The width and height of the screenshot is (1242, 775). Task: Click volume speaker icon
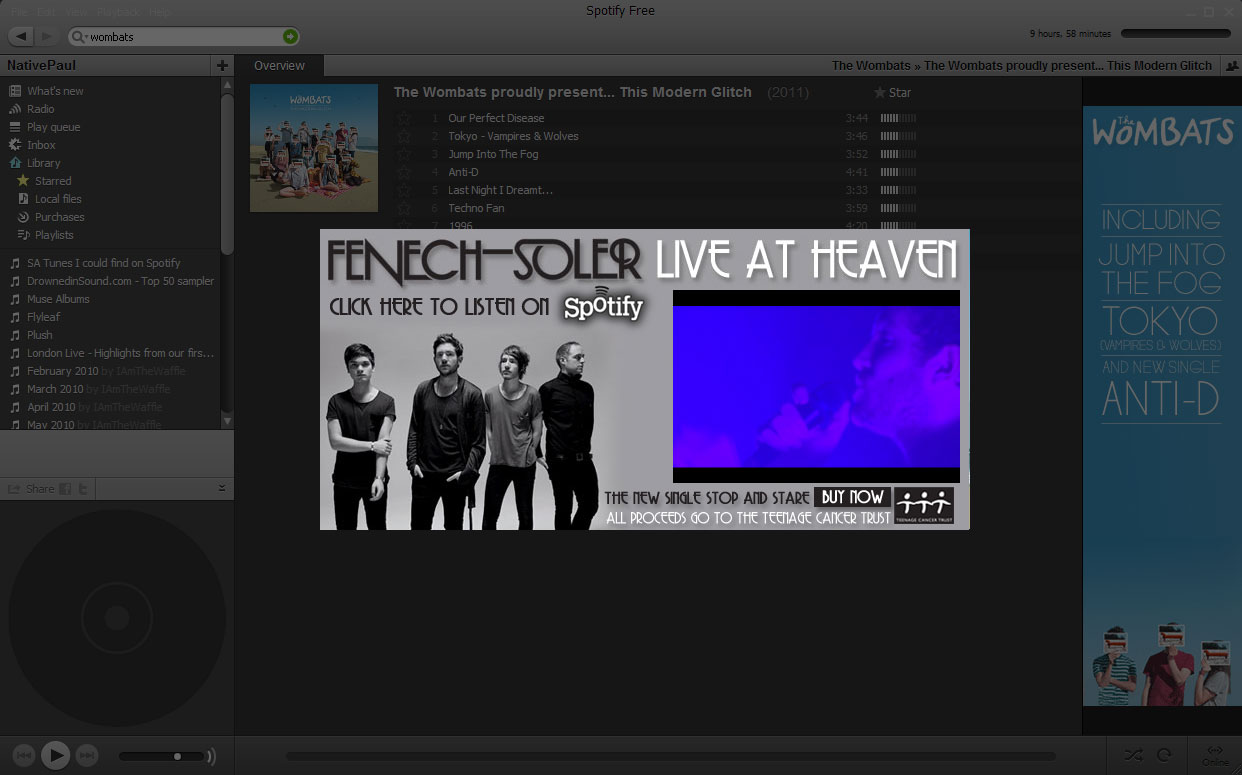click(211, 756)
